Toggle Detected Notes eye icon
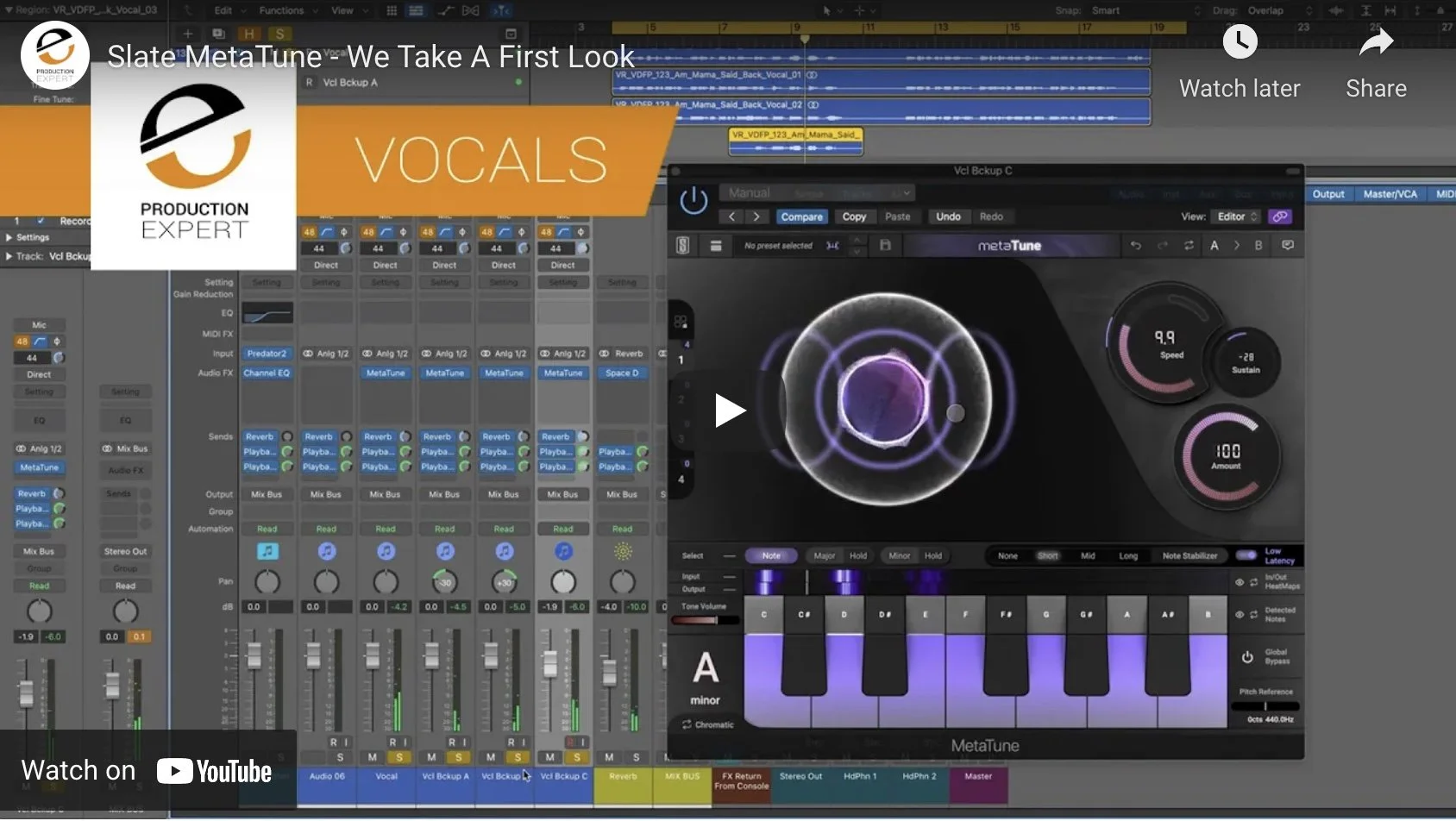The width and height of the screenshot is (1456, 821). (1239, 615)
